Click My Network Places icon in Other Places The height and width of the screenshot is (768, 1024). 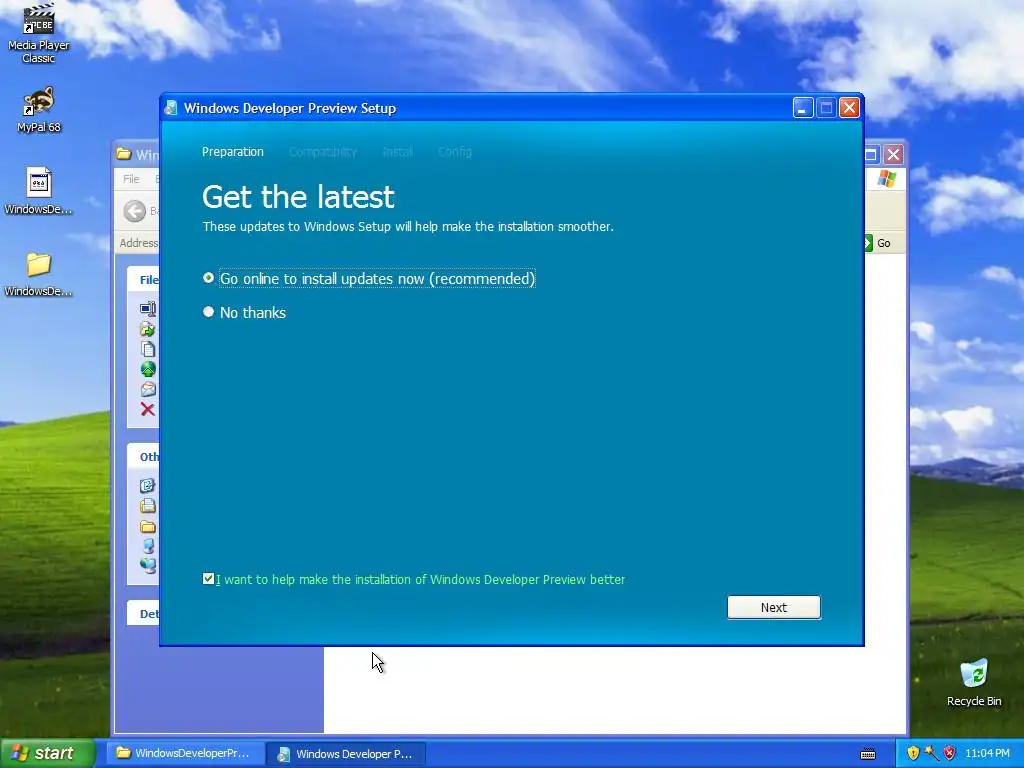pos(148,566)
